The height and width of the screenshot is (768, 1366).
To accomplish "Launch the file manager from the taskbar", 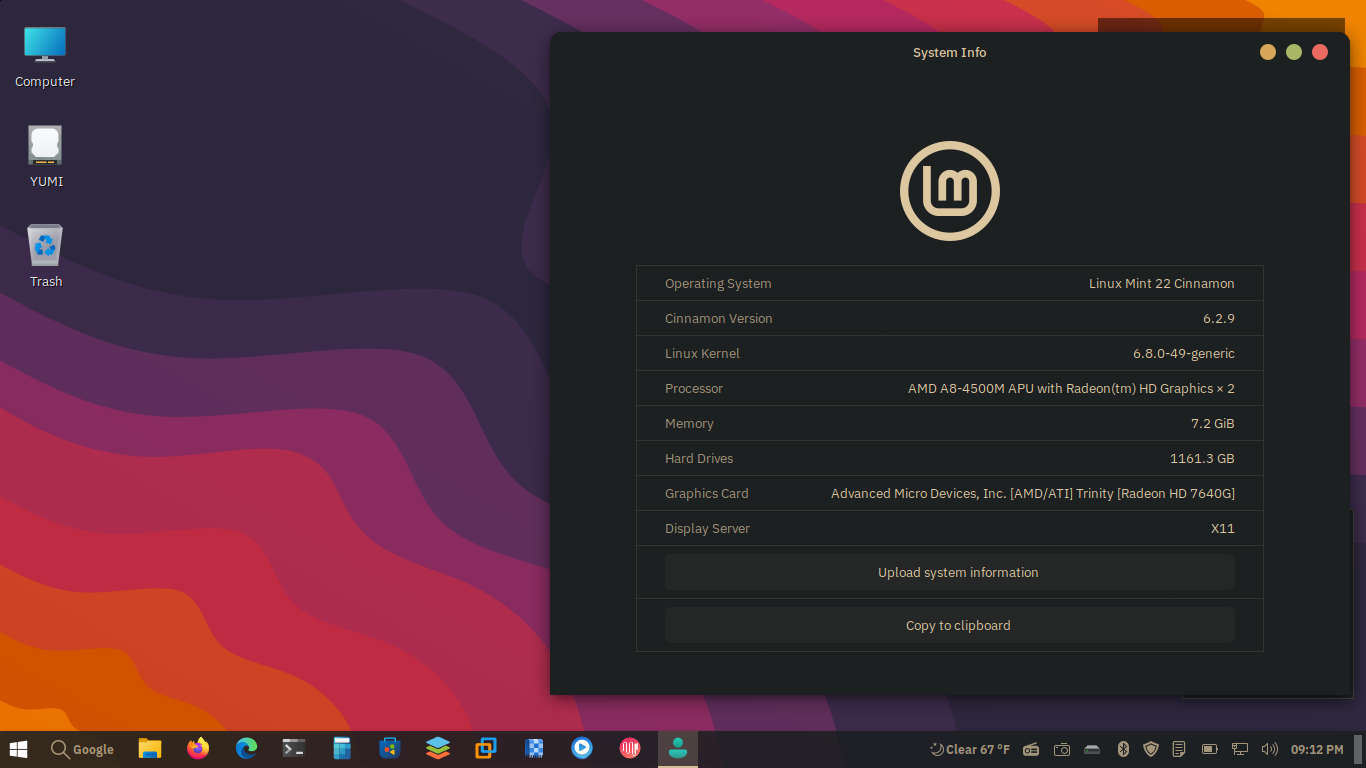I will pos(150,748).
